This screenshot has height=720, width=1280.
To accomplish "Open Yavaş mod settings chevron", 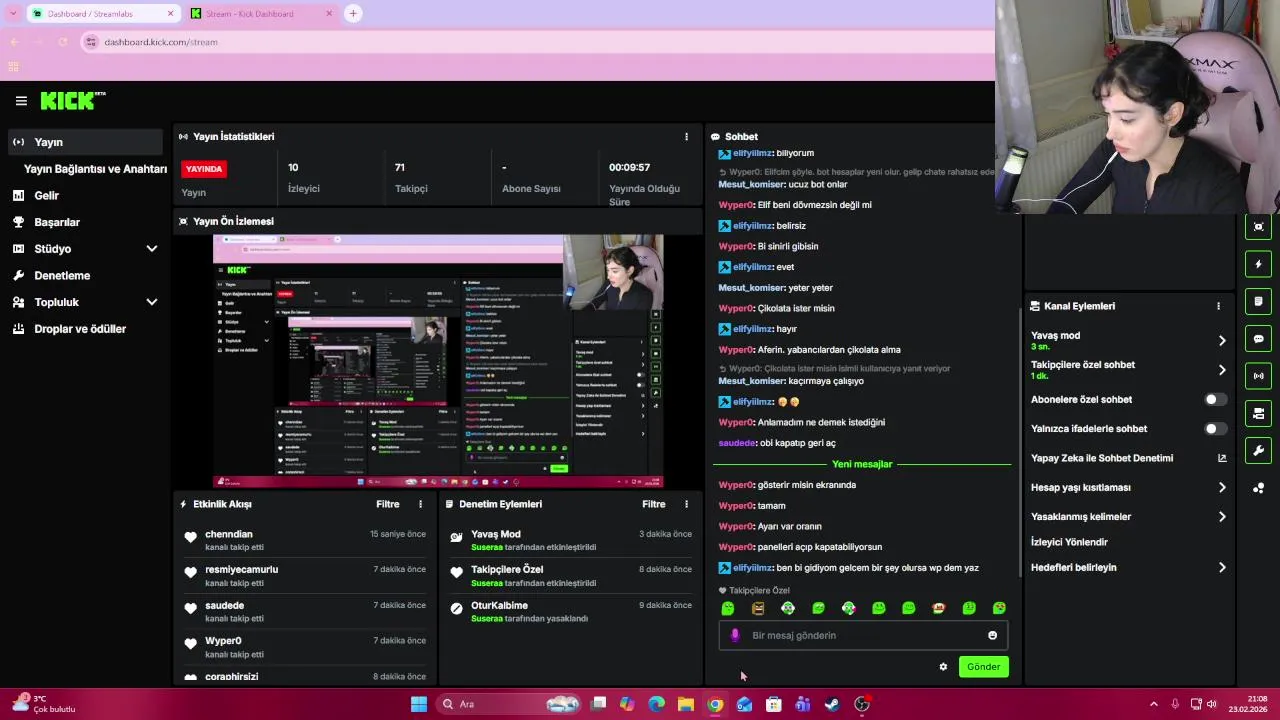I will click(x=1222, y=341).
